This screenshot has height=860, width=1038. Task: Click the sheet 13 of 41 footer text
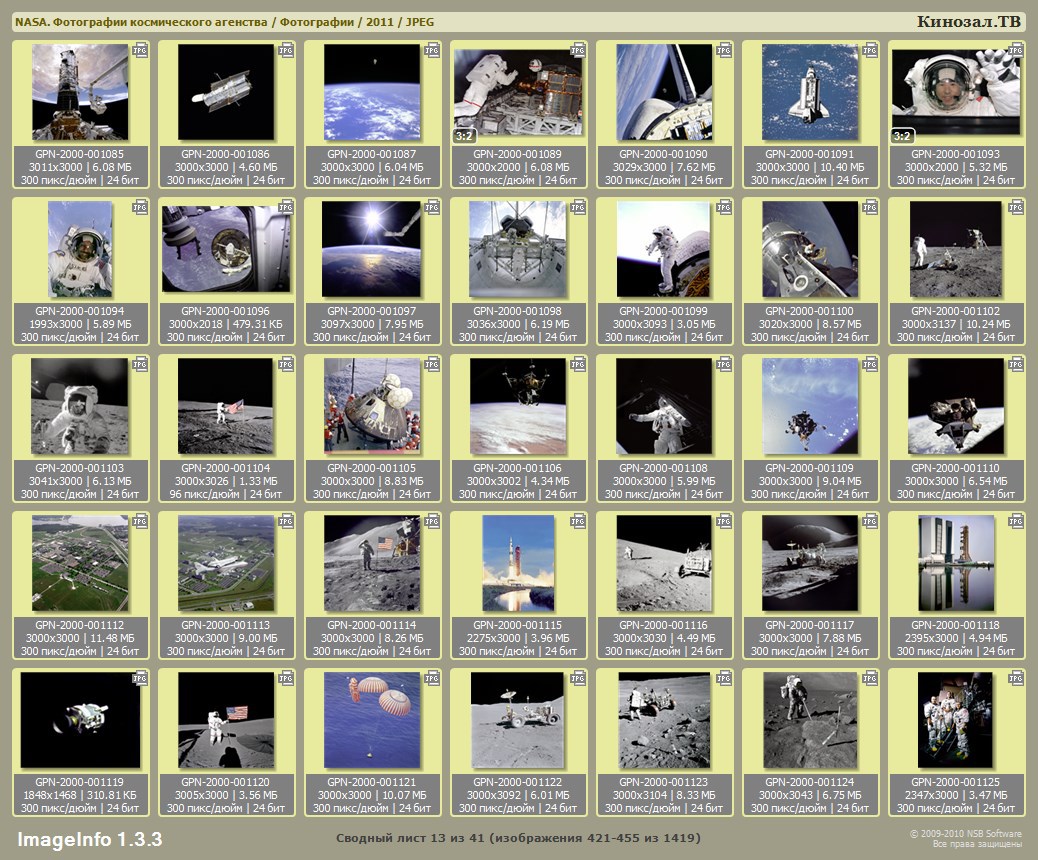pyautogui.click(x=518, y=837)
